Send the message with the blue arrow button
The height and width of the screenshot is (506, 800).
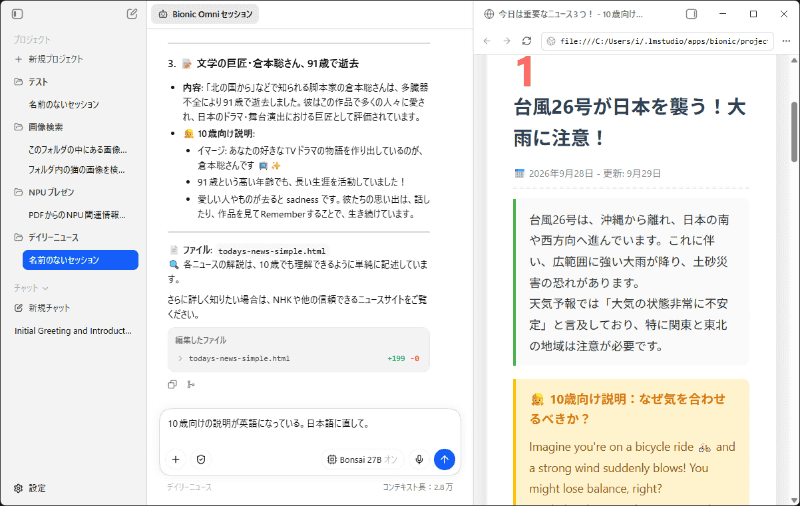pos(444,459)
